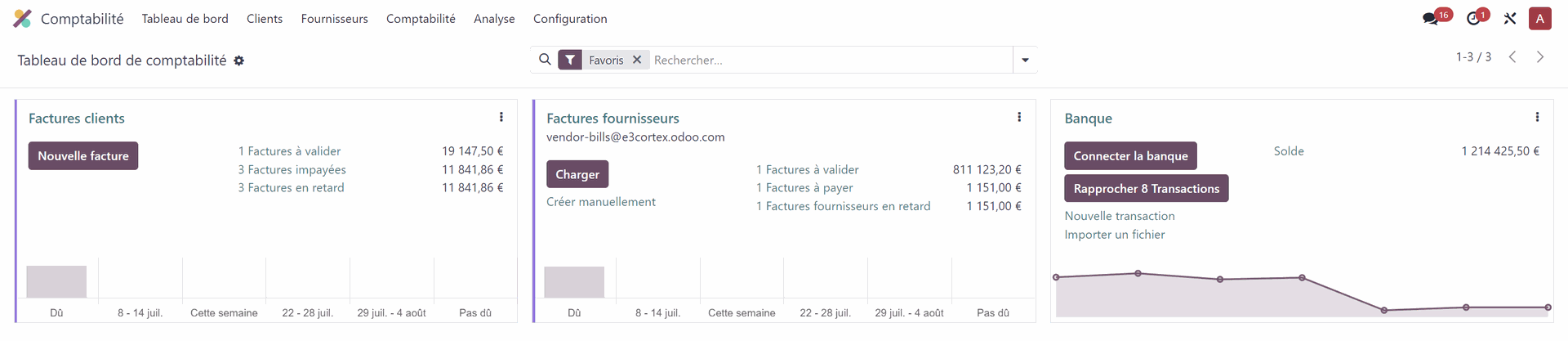Click the dashboard settings gear icon
This screenshot has width=1568, height=341.
click(239, 61)
